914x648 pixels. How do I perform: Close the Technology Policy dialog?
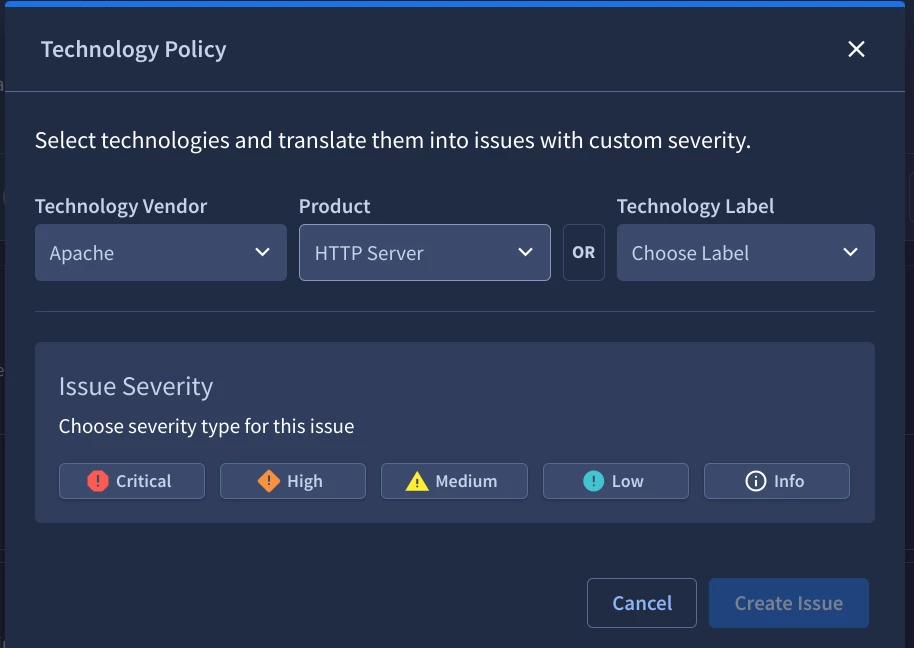(856, 49)
